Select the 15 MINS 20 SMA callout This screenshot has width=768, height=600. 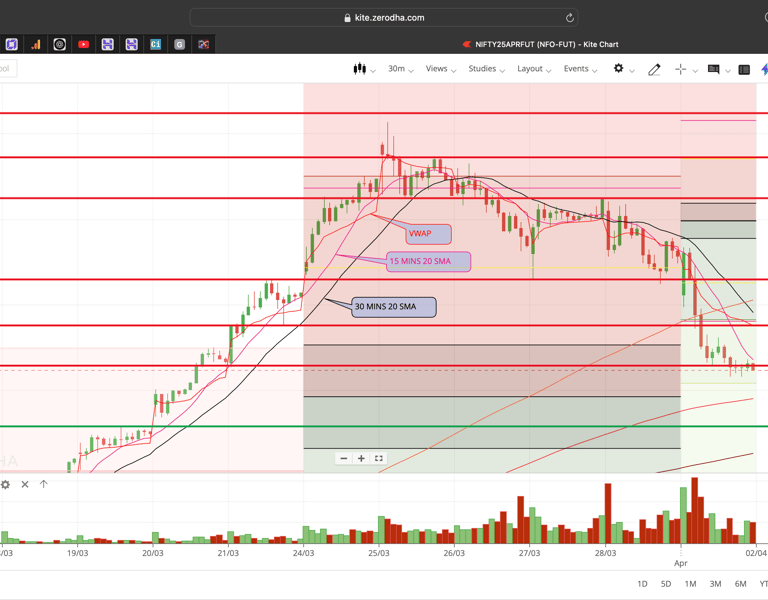(429, 262)
